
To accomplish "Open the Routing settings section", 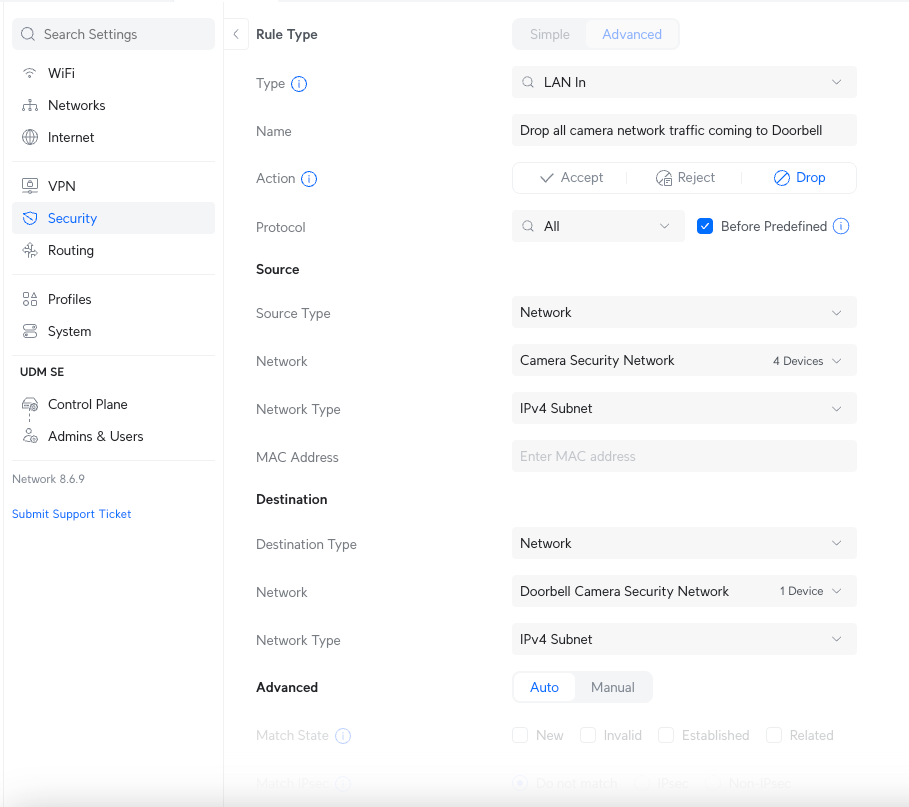I will (114, 250).
